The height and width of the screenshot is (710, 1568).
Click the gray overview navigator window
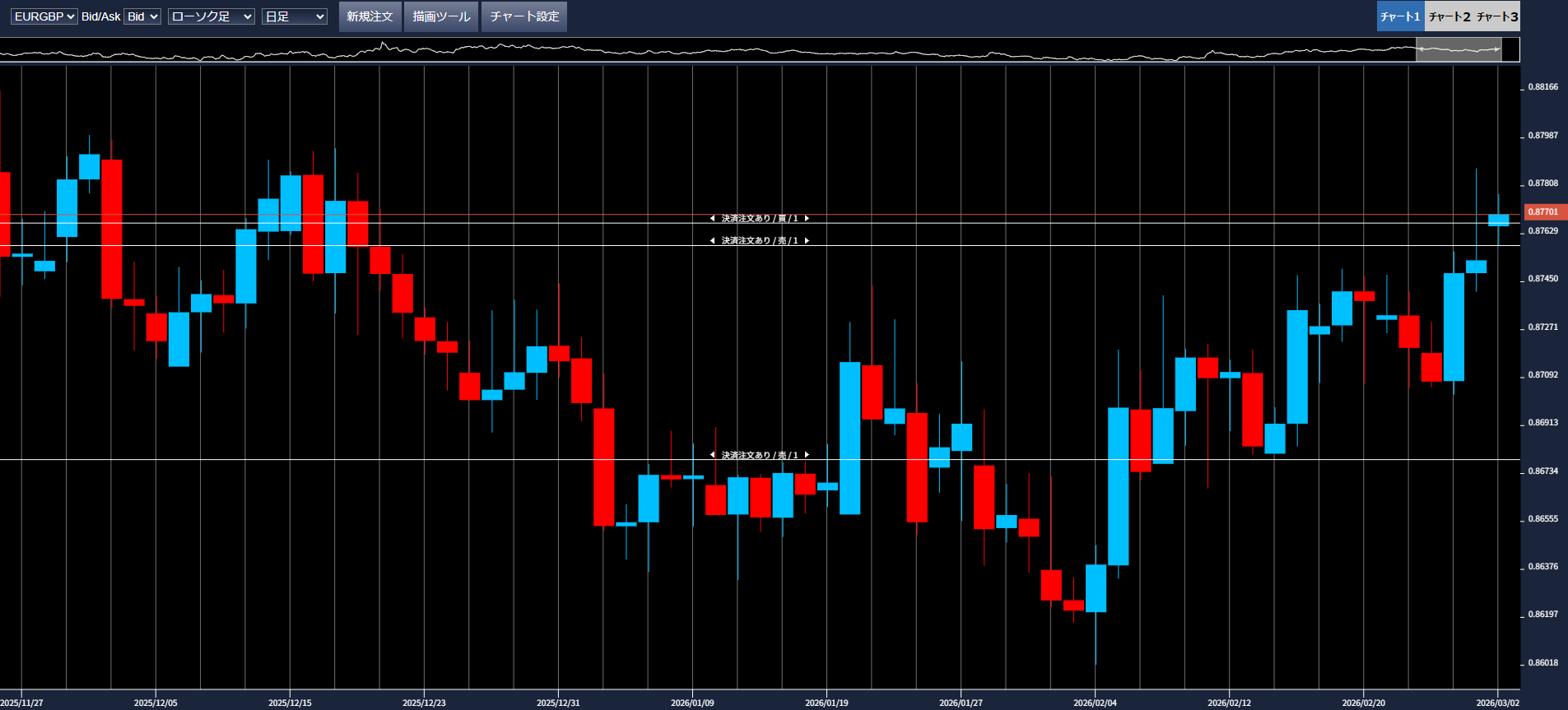coord(1459,49)
